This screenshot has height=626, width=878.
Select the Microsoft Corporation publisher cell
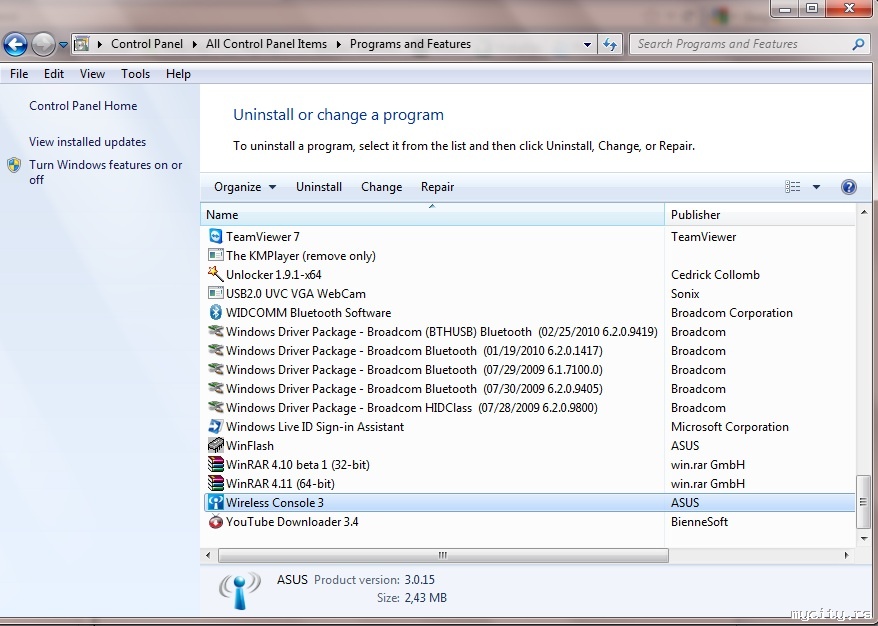(730, 427)
